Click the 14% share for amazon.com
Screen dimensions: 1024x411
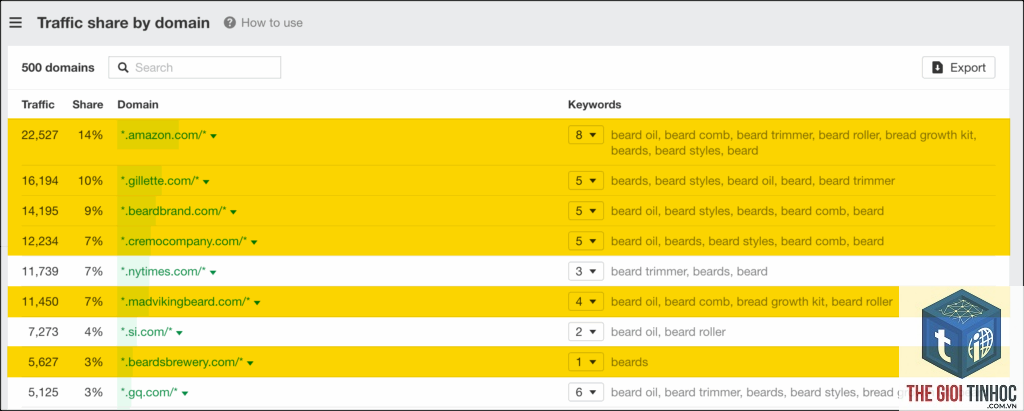point(91,135)
